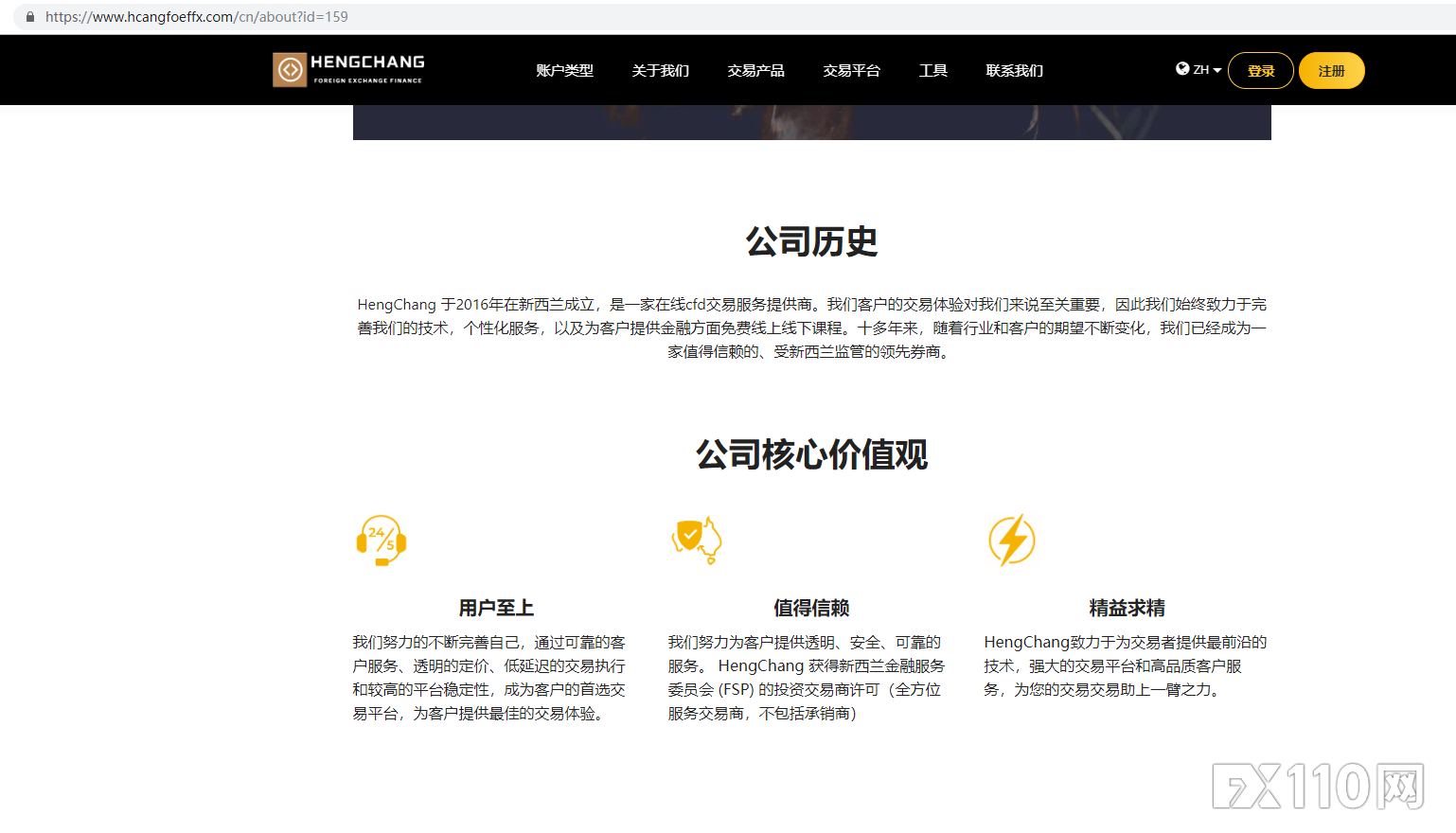
Task: Click the 24/5 headset support icon
Action: (x=382, y=541)
